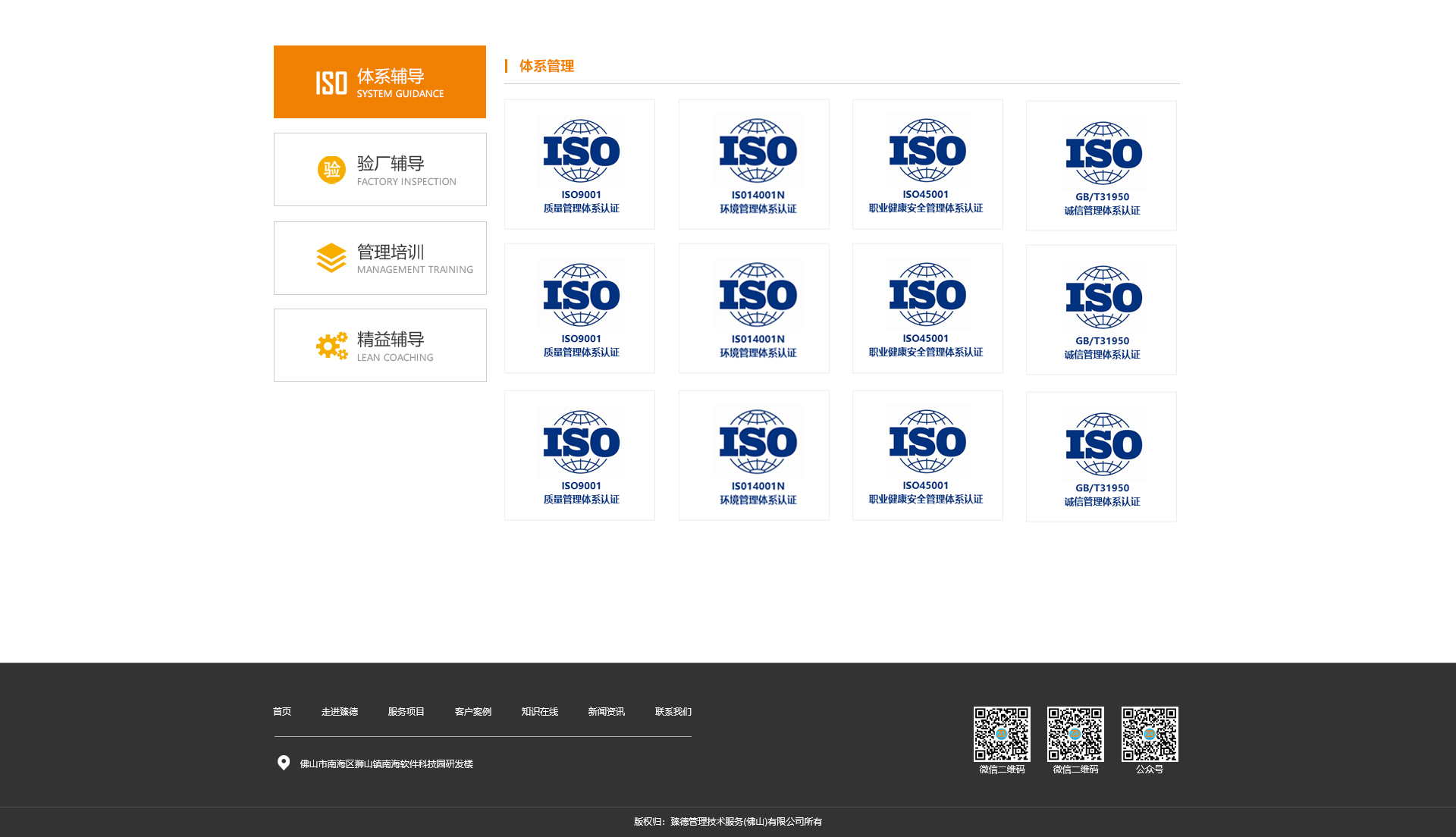Click the white ISO icon in orange panel

click(331, 83)
